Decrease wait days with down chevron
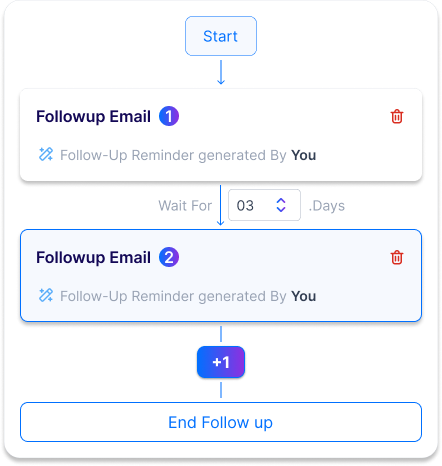Image resolution: width=442 pixels, height=466 pixels. [281, 209]
